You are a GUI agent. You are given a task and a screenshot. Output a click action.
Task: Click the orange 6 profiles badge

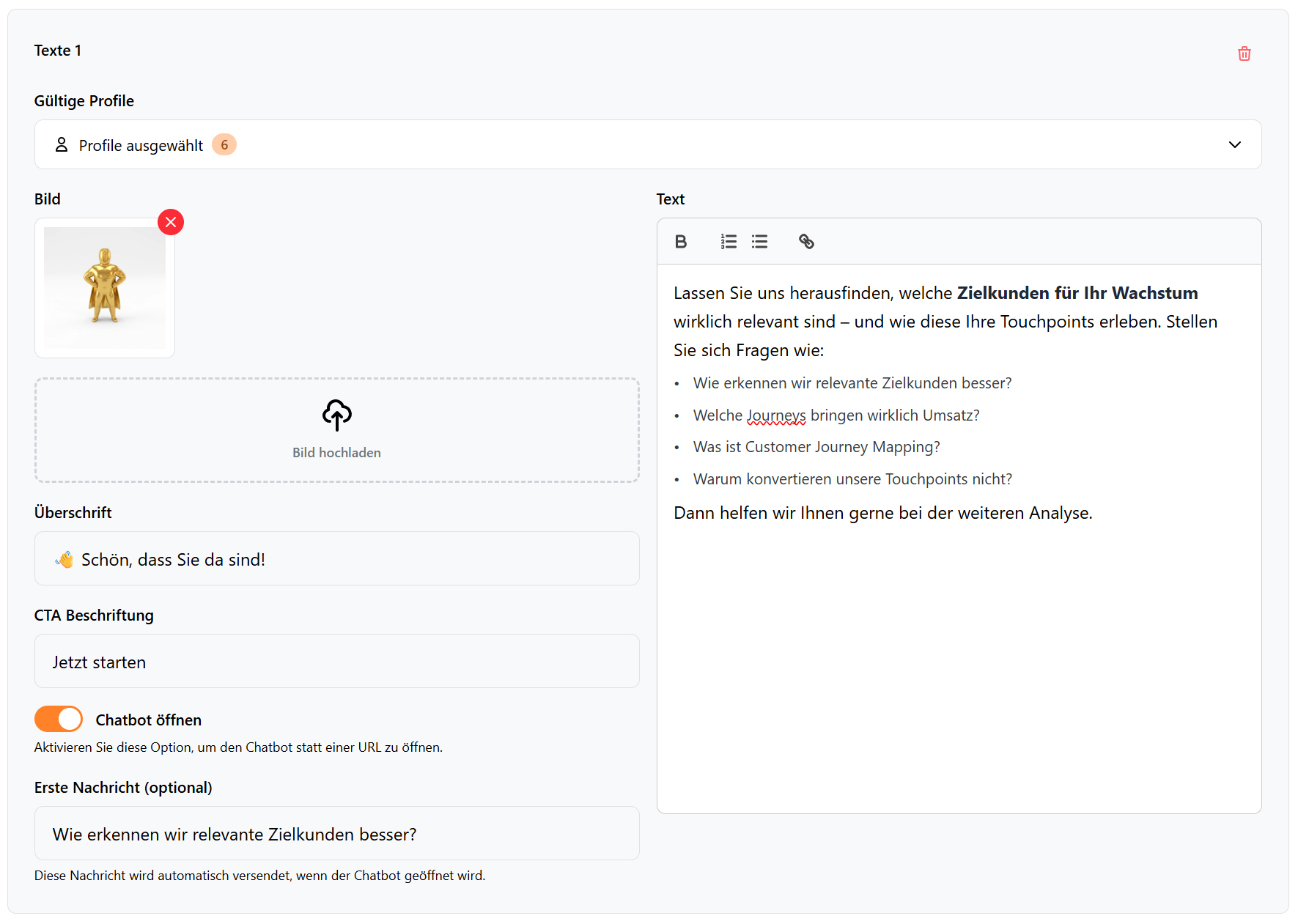pyautogui.click(x=224, y=145)
